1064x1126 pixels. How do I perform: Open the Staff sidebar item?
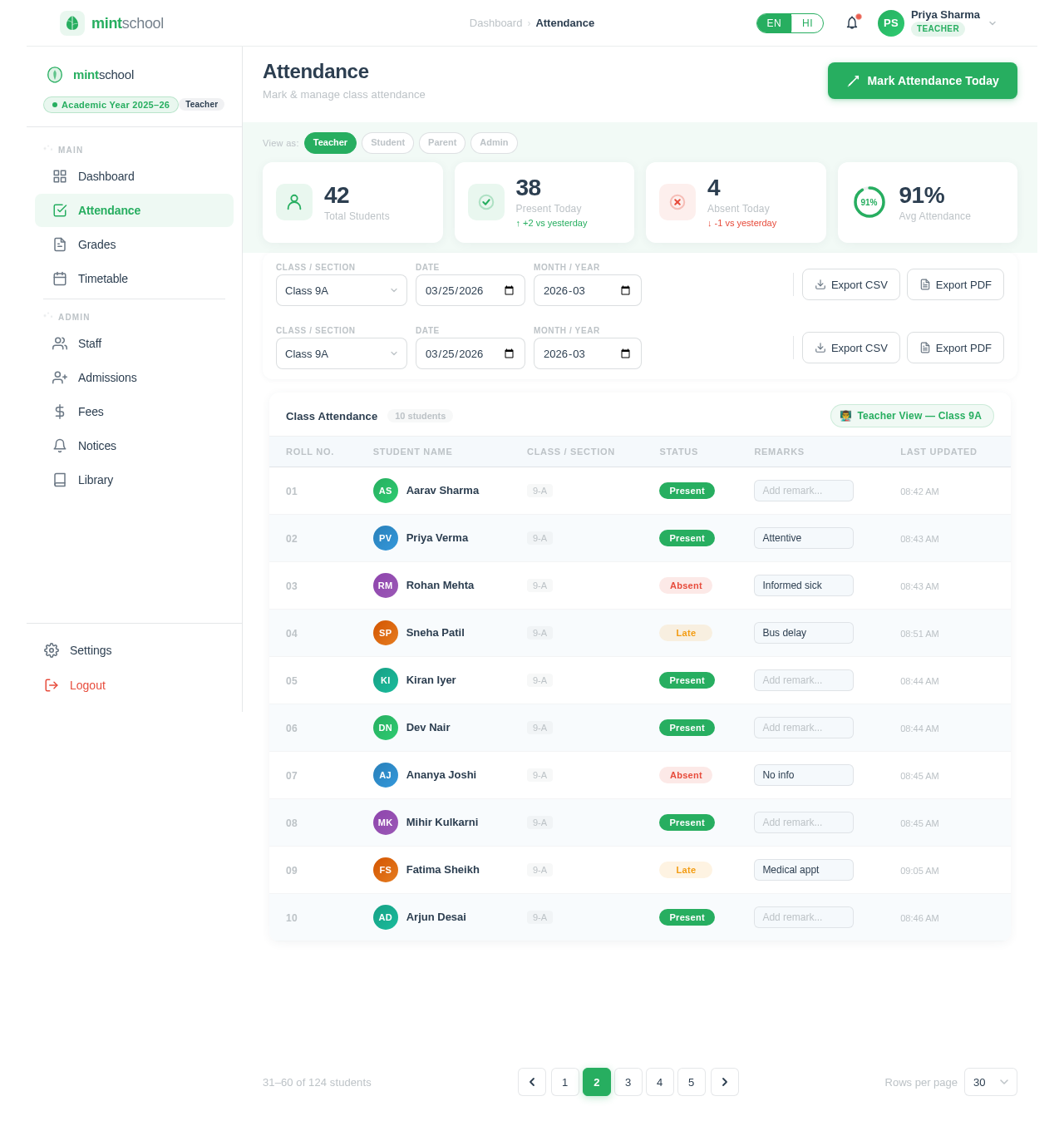[x=90, y=343]
